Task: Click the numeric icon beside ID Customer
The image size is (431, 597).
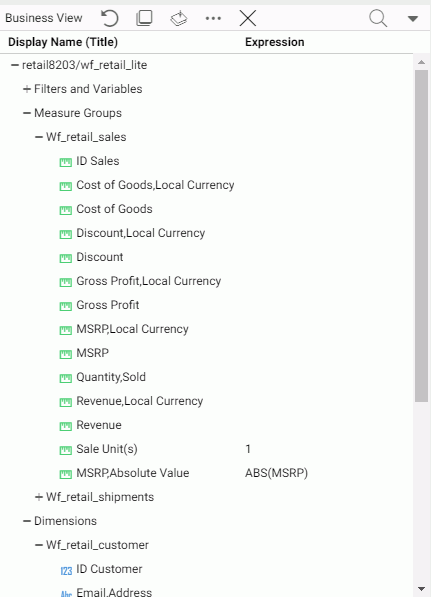Action: coord(66,570)
